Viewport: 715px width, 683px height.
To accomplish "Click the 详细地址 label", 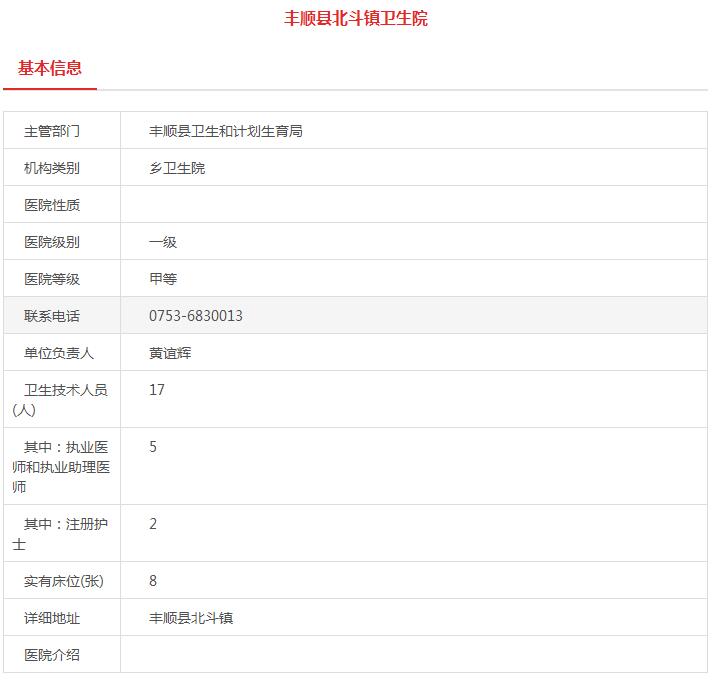I will pos(52,618).
